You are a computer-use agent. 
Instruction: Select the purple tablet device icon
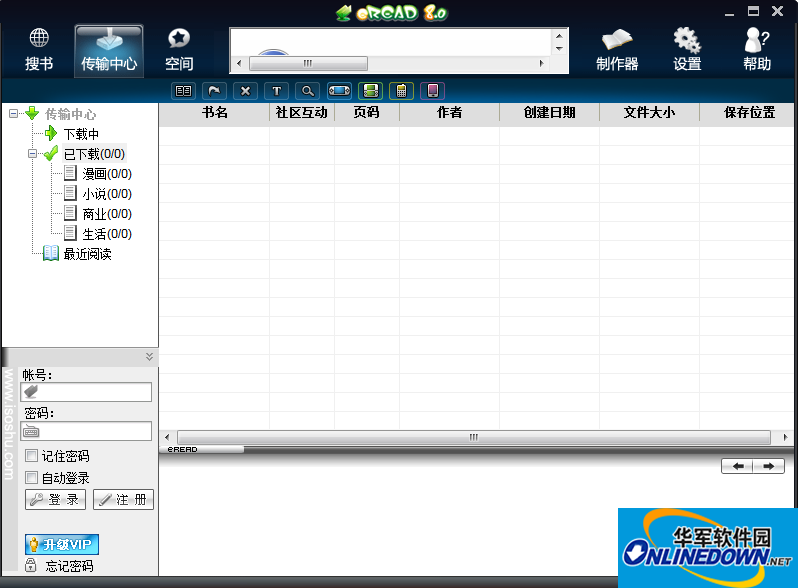click(x=432, y=90)
